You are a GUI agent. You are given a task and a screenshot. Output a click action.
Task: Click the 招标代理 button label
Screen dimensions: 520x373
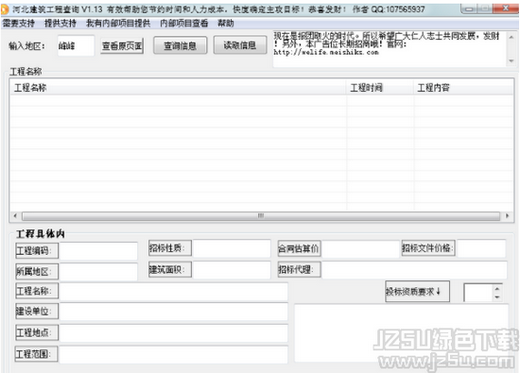[x=299, y=269]
